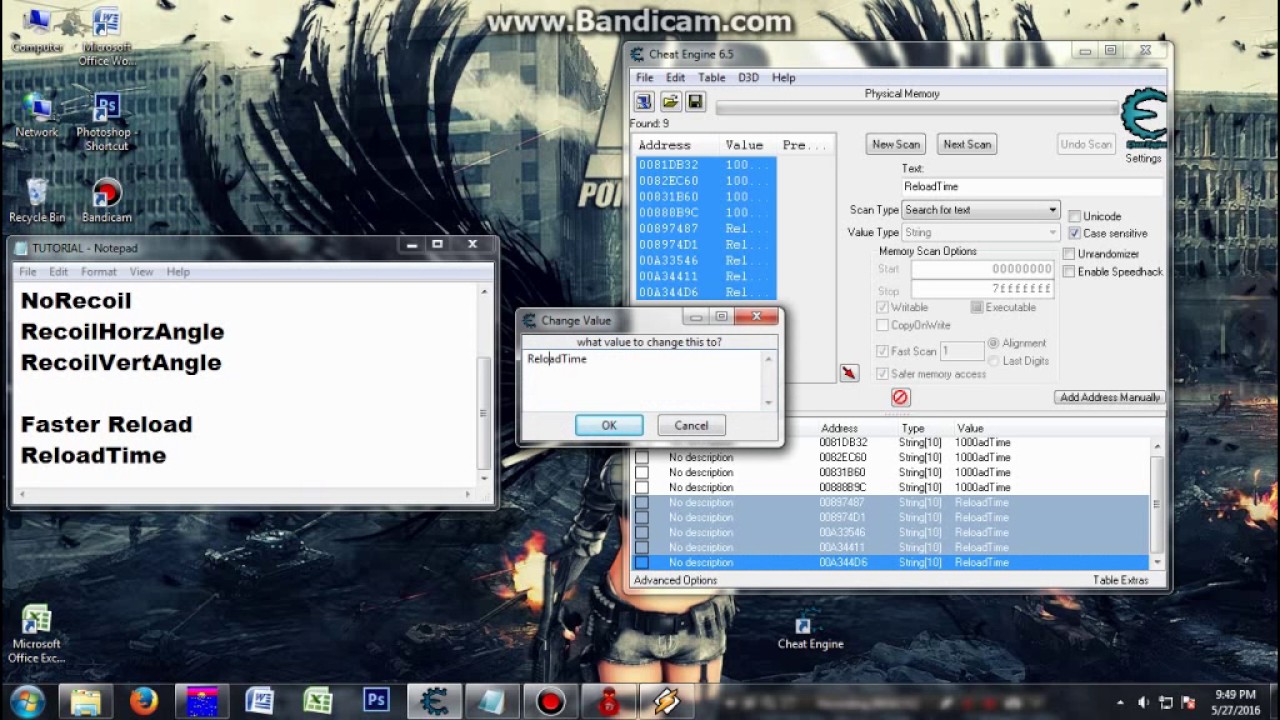Open the Value Type dropdown
Viewport: 1280px width, 720px height.
tap(980, 232)
